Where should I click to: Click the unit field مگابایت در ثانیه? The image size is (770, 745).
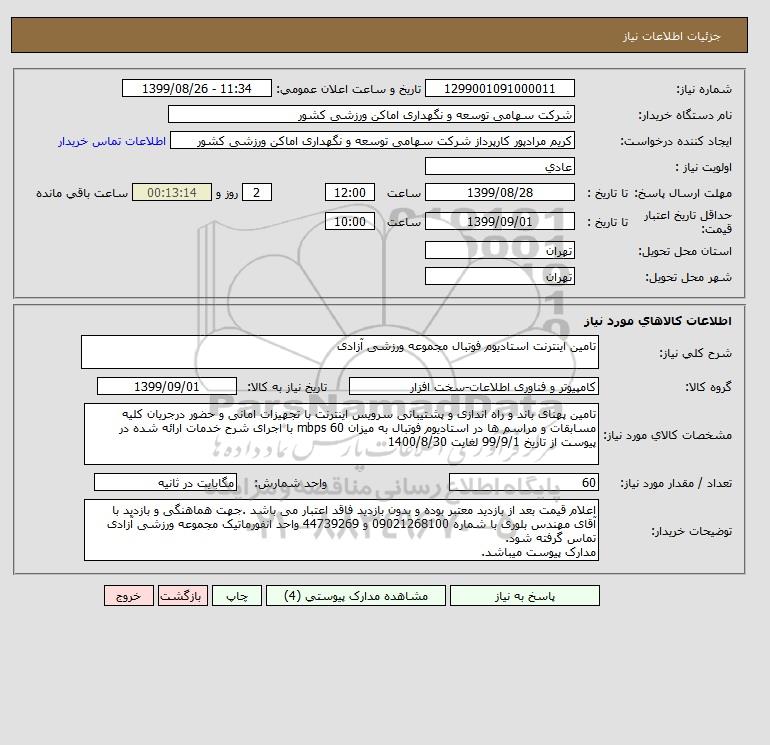click(165, 482)
